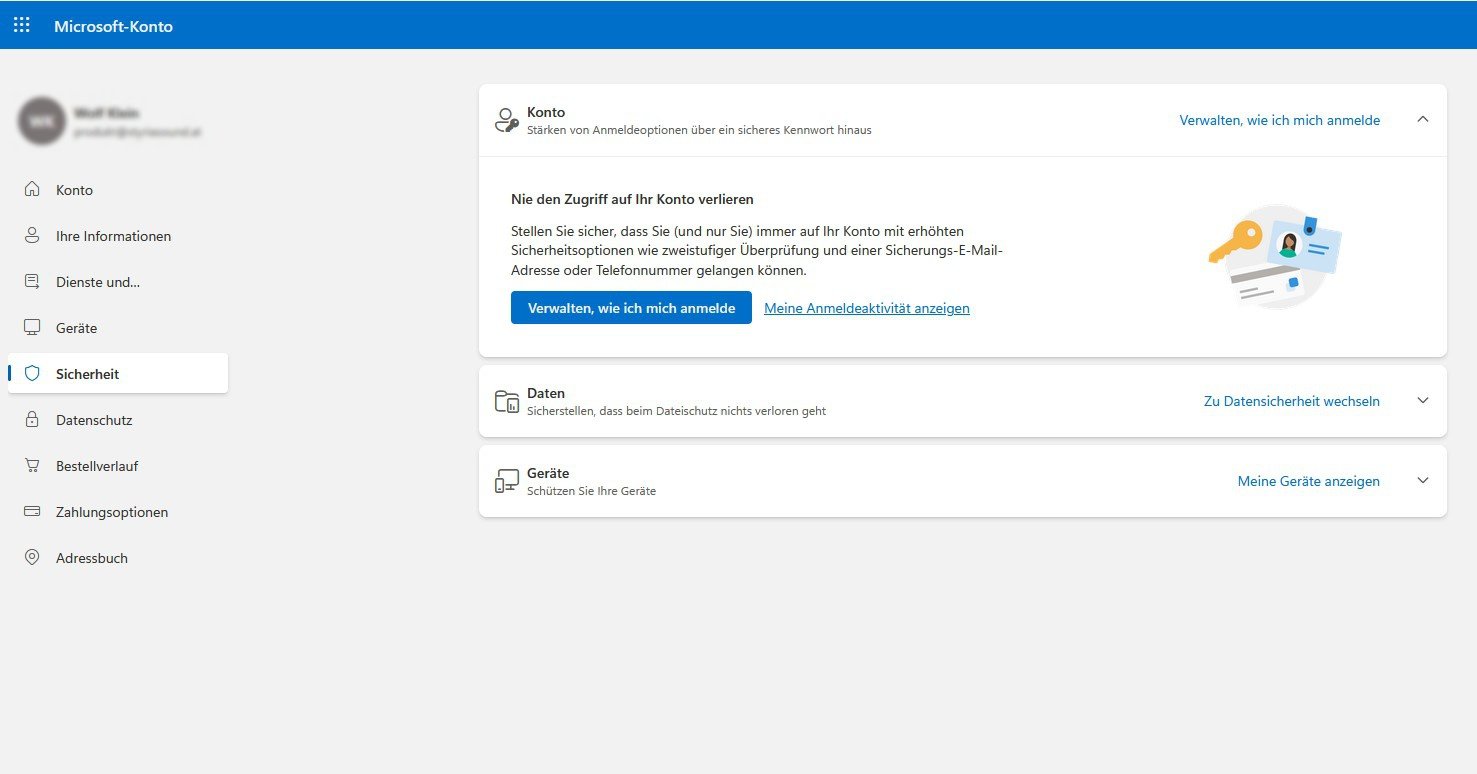The height and width of the screenshot is (774, 1477).
Task: Click the home icon beside Konto
Action: click(x=32, y=189)
